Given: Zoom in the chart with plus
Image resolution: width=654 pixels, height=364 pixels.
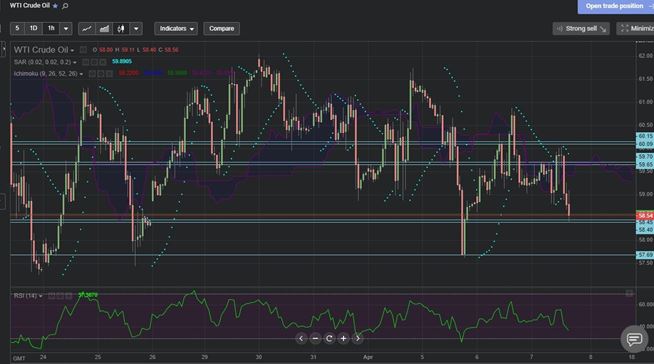Looking at the screenshot, I should [343, 339].
